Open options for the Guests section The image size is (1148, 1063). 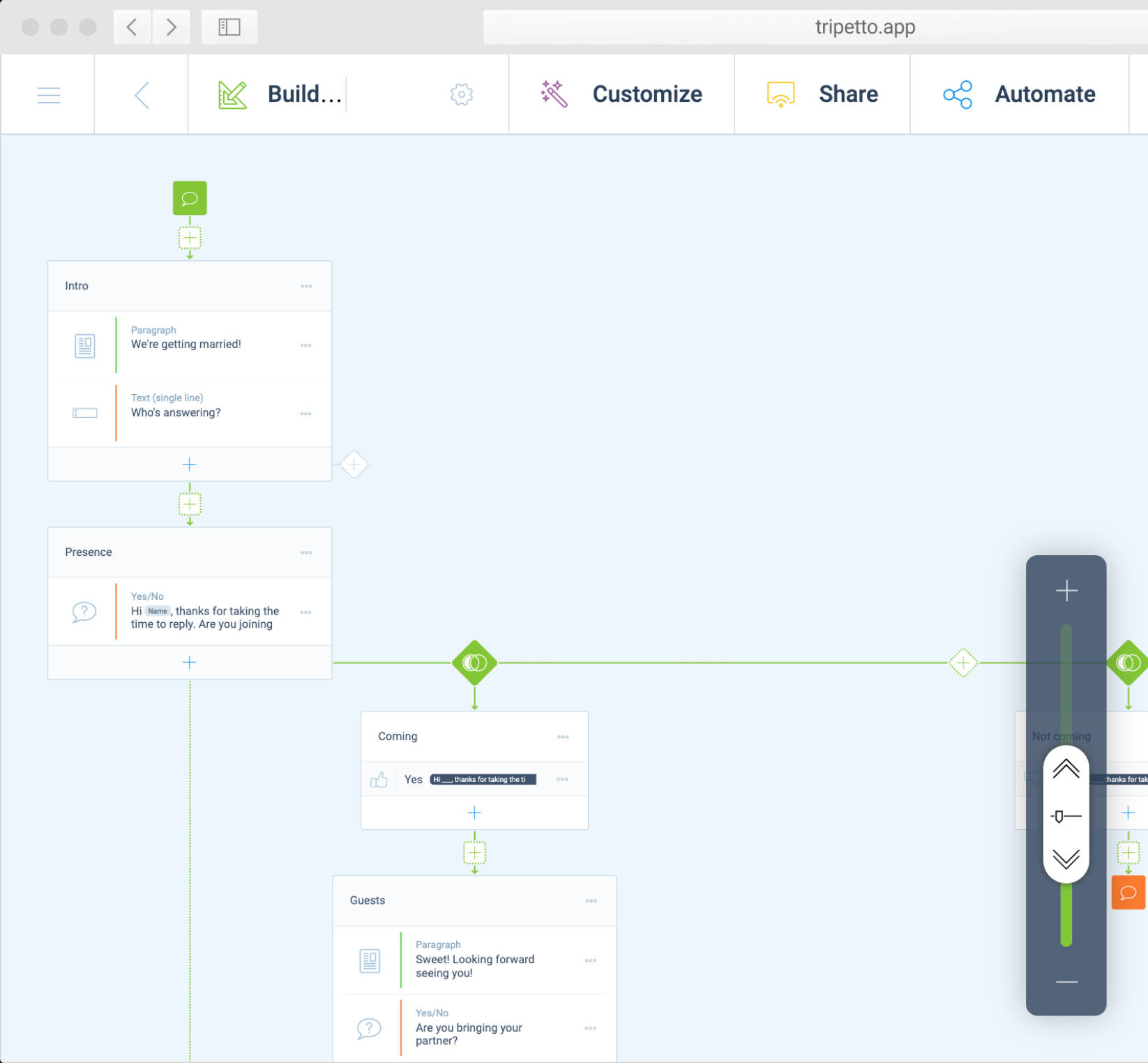coord(591,900)
